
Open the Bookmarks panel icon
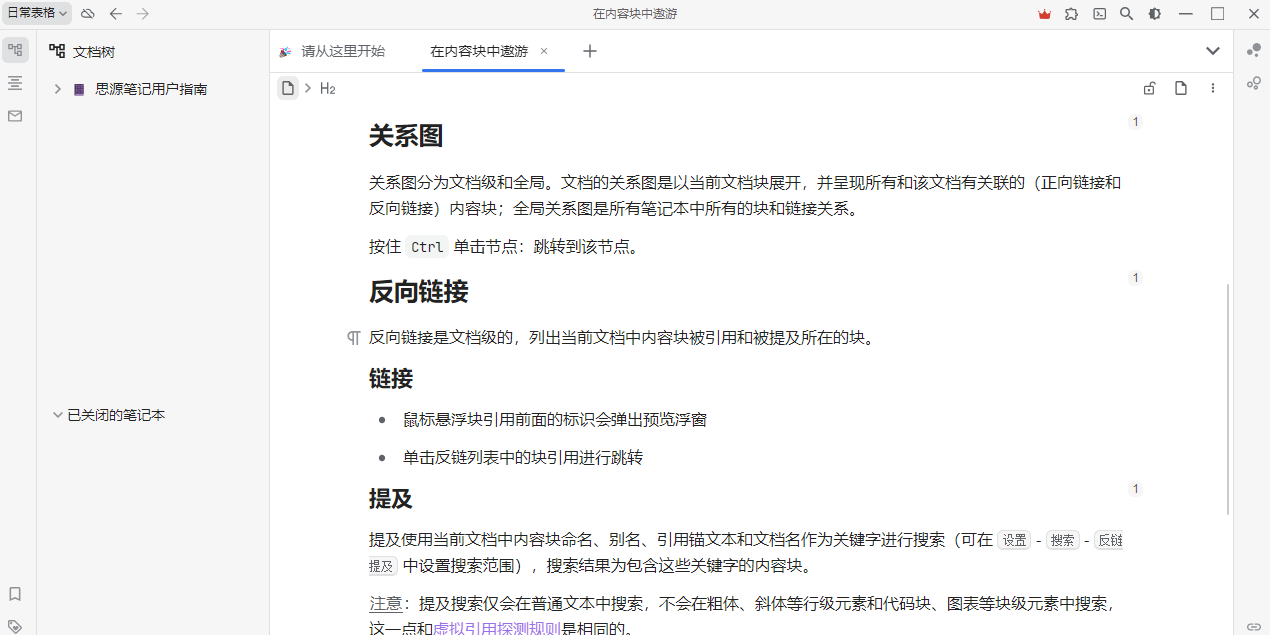coord(15,593)
